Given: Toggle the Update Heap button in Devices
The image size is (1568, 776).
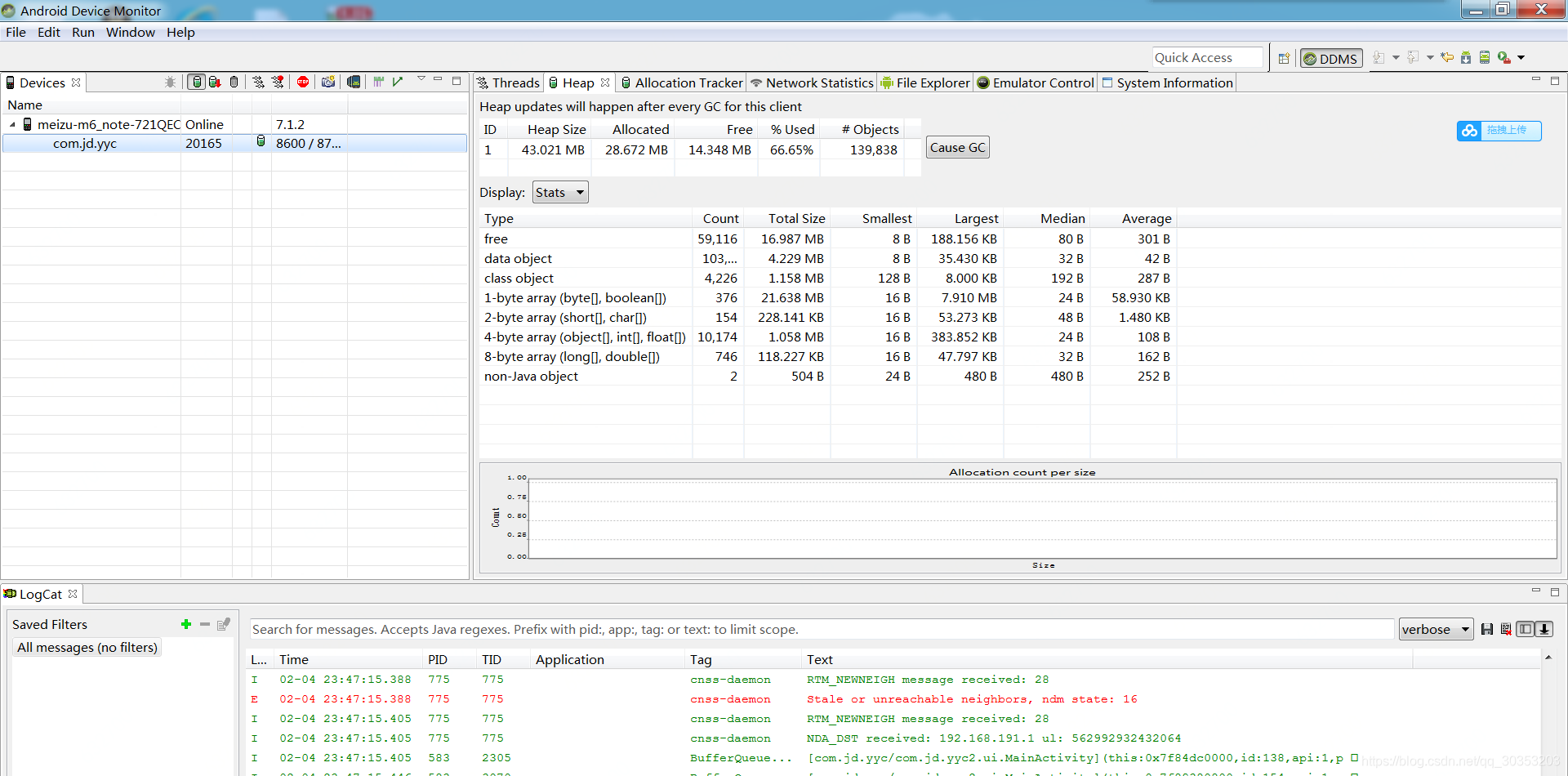Looking at the screenshot, I should (196, 82).
